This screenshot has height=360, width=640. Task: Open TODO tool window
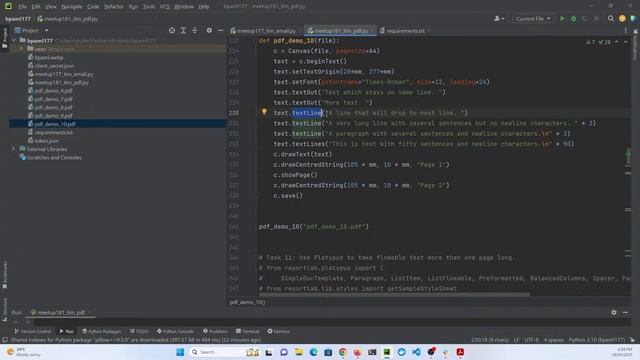click(x=139, y=331)
